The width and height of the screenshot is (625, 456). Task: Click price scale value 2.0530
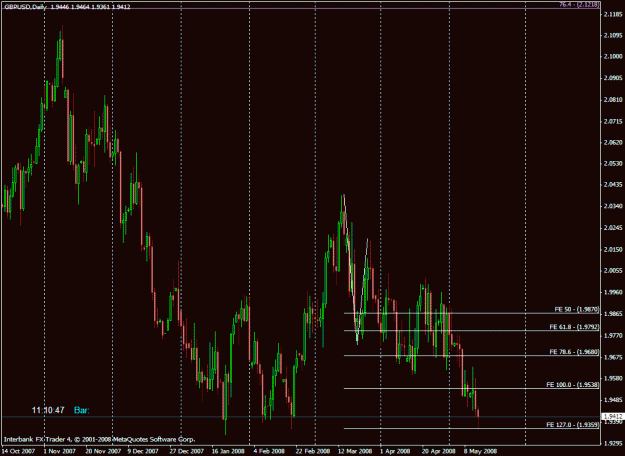[x=613, y=163]
